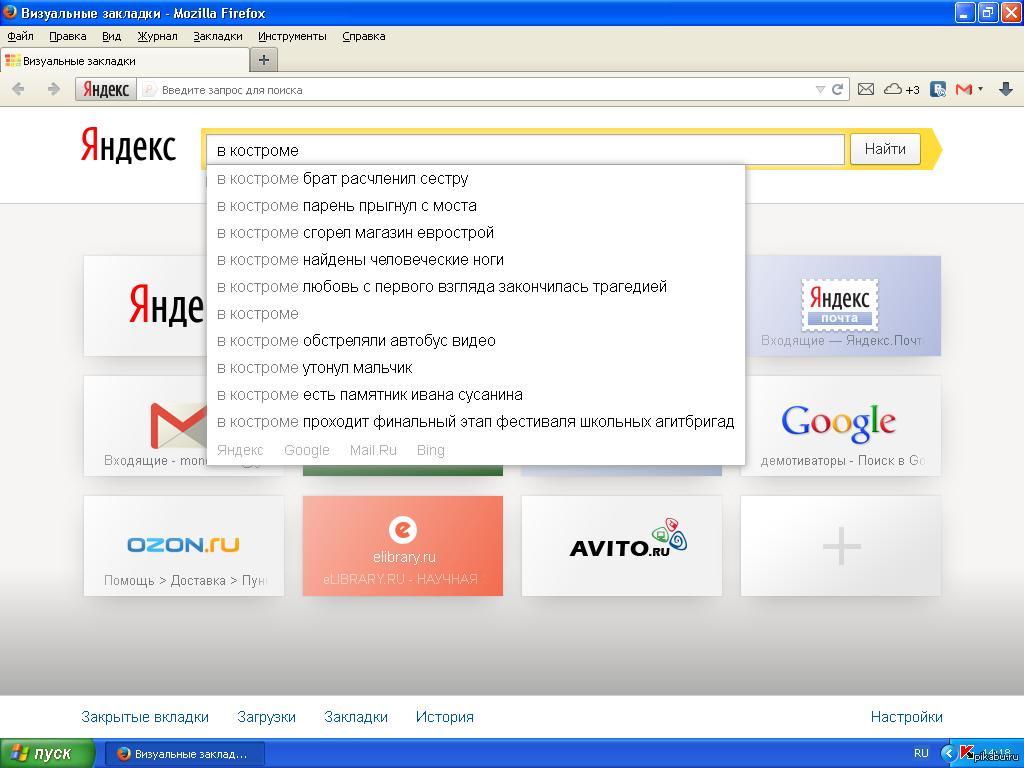Open the Gmail toolbar icon
This screenshot has width=1024, height=768.
pos(963,89)
